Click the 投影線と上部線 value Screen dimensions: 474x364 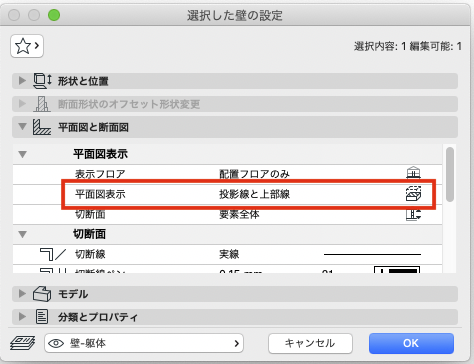coord(254,194)
